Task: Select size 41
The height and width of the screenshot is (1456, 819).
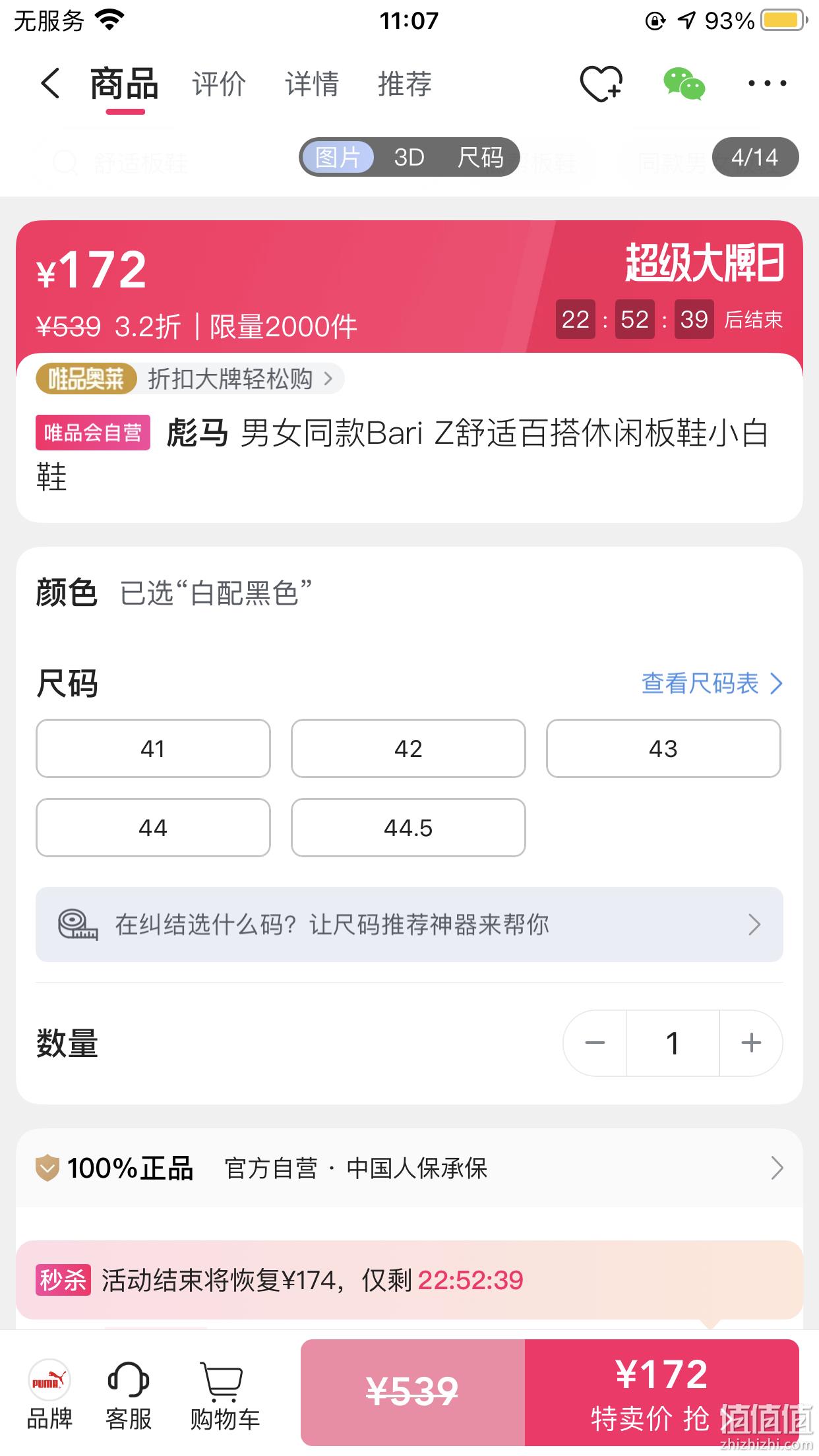Action: 153,748
